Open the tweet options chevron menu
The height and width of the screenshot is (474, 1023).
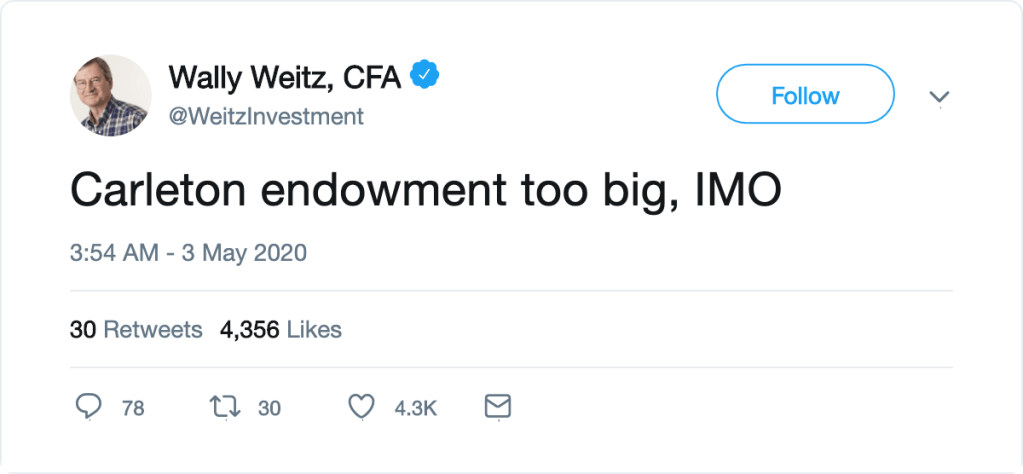939,97
